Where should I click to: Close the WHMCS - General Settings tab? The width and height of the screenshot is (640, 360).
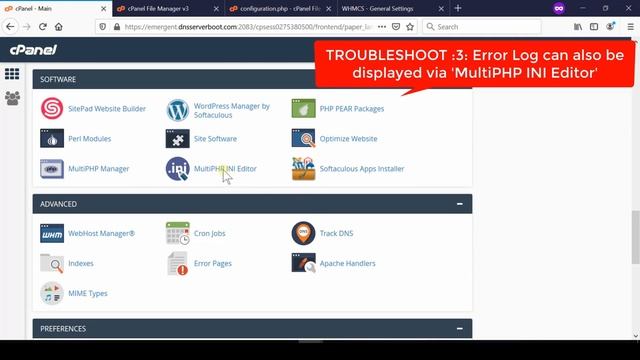coord(441,9)
